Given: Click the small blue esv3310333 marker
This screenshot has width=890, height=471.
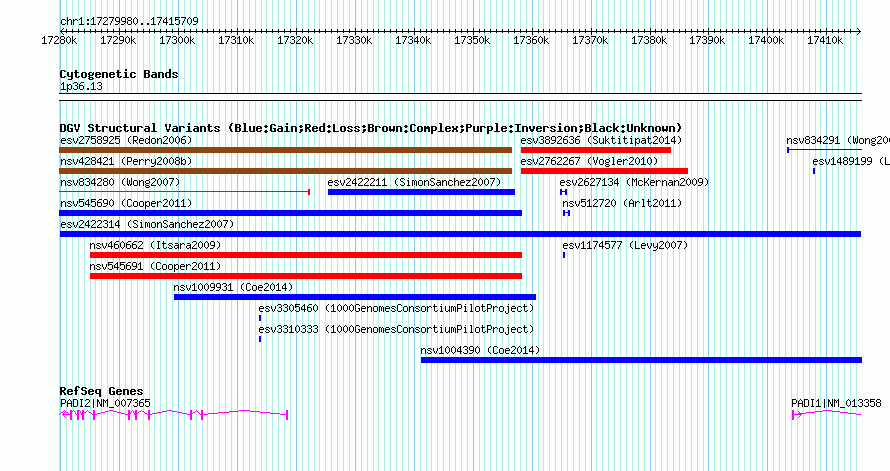Looking at the screenshot, I should 260,339.
